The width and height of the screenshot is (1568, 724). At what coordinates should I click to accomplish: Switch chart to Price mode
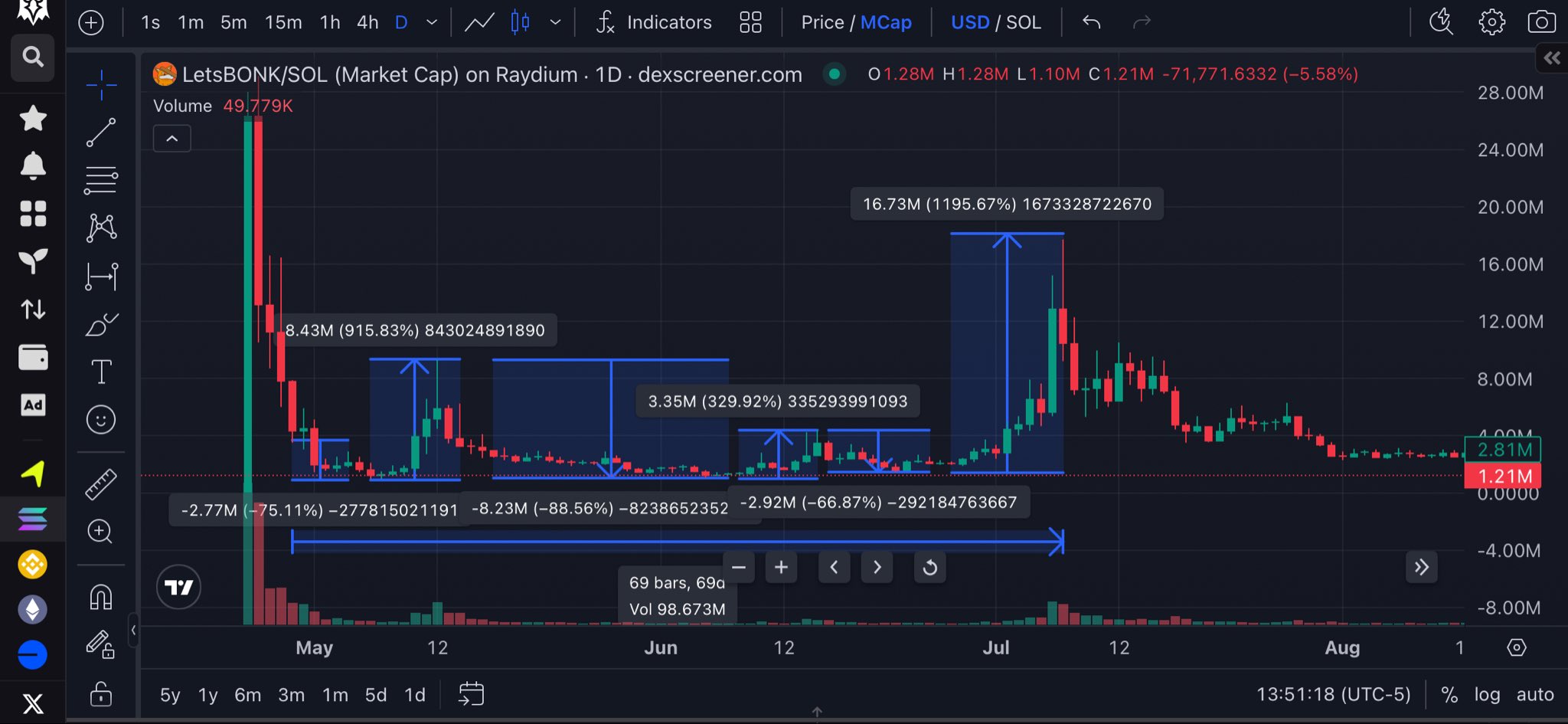click(822, 22)
